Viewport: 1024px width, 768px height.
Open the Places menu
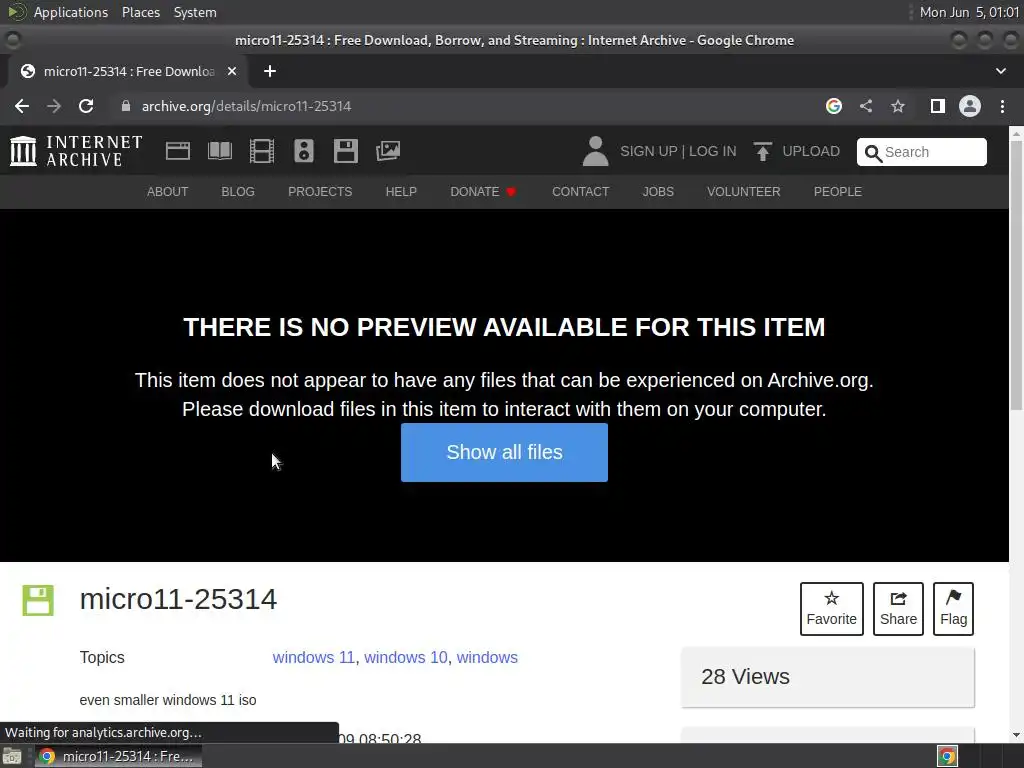[x=141, y=12]
